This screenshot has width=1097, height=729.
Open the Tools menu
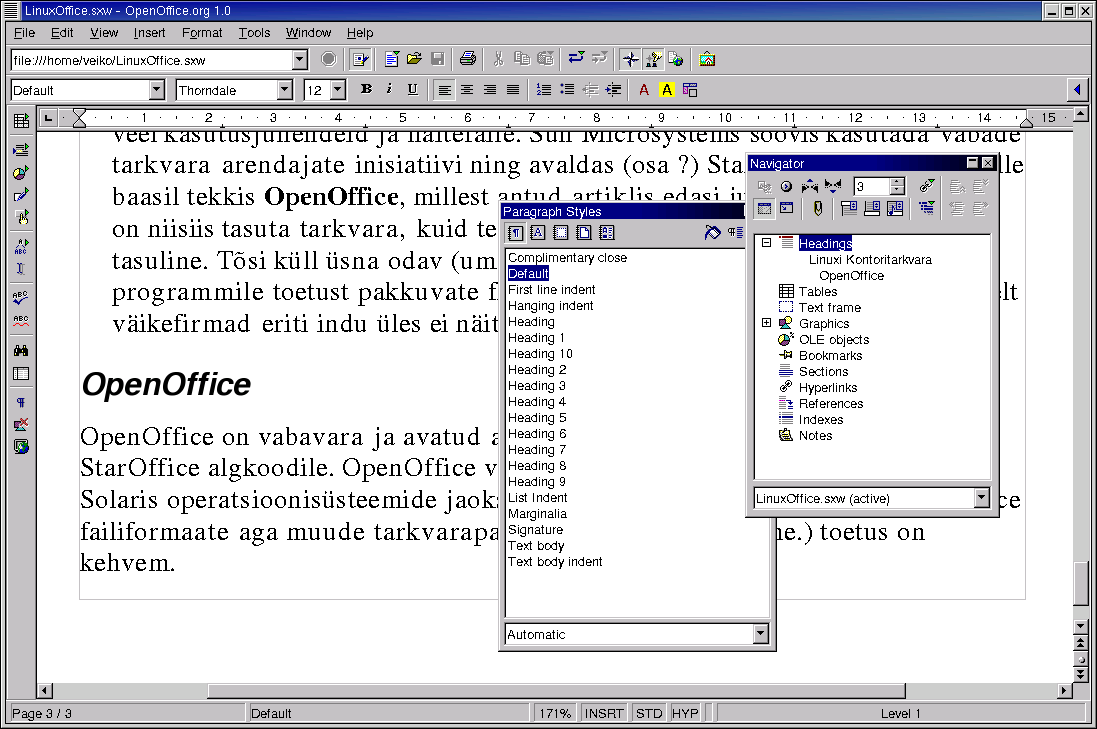pos(254,33)
